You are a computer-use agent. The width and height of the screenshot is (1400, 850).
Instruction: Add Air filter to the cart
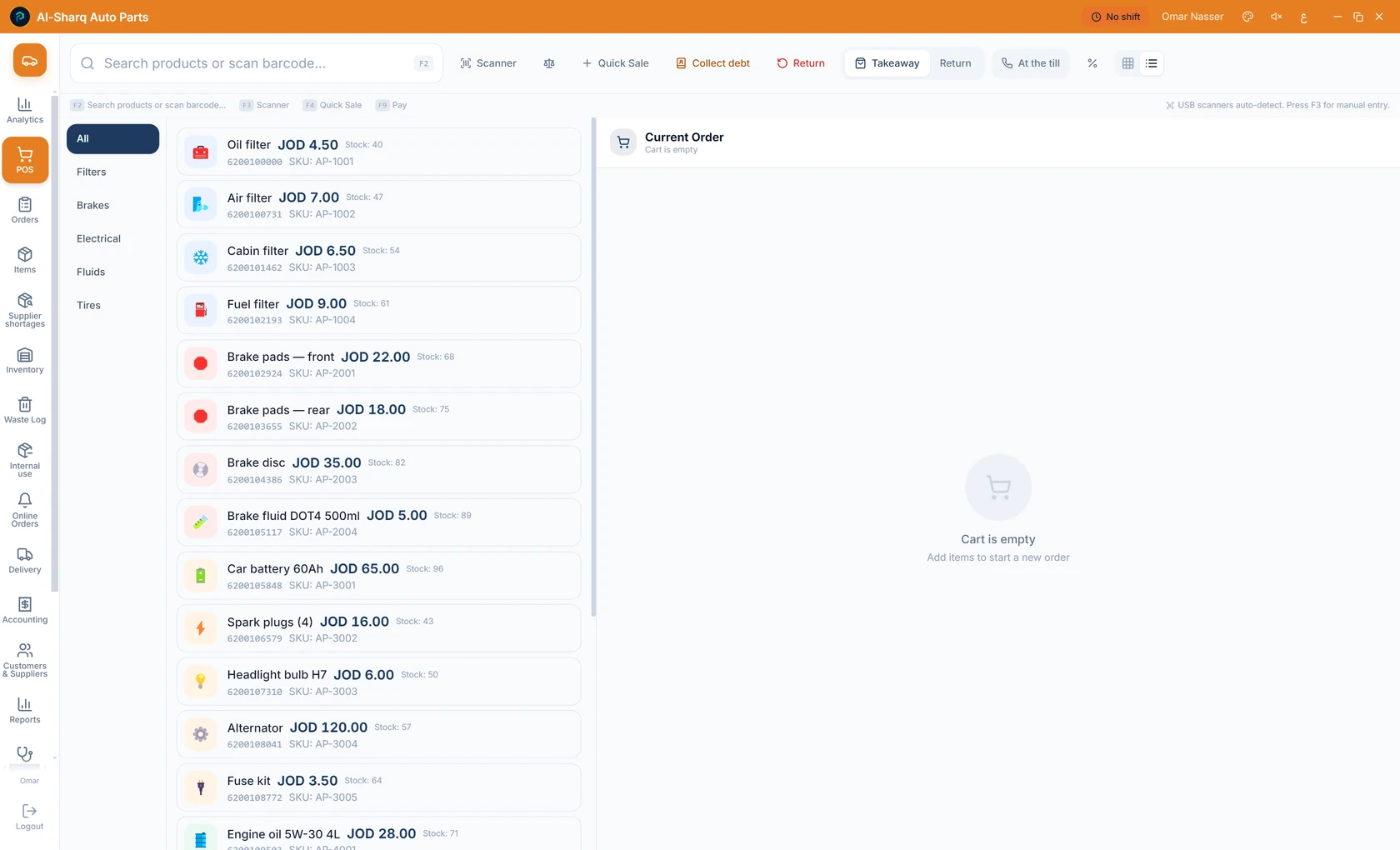[379, 205]
